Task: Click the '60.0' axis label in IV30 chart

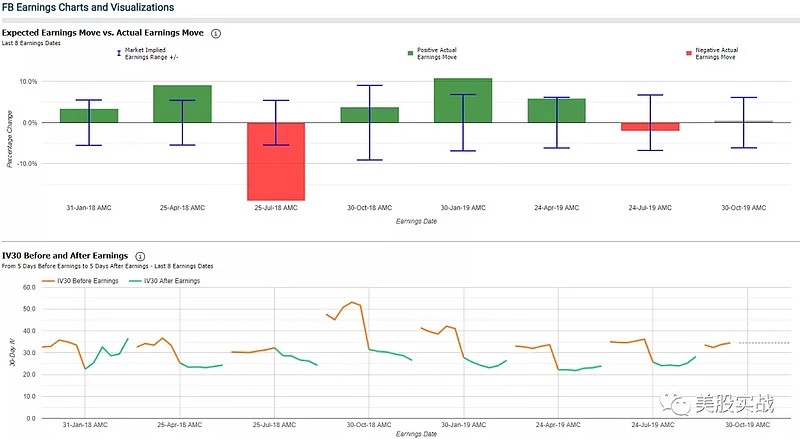Action: 30,287
